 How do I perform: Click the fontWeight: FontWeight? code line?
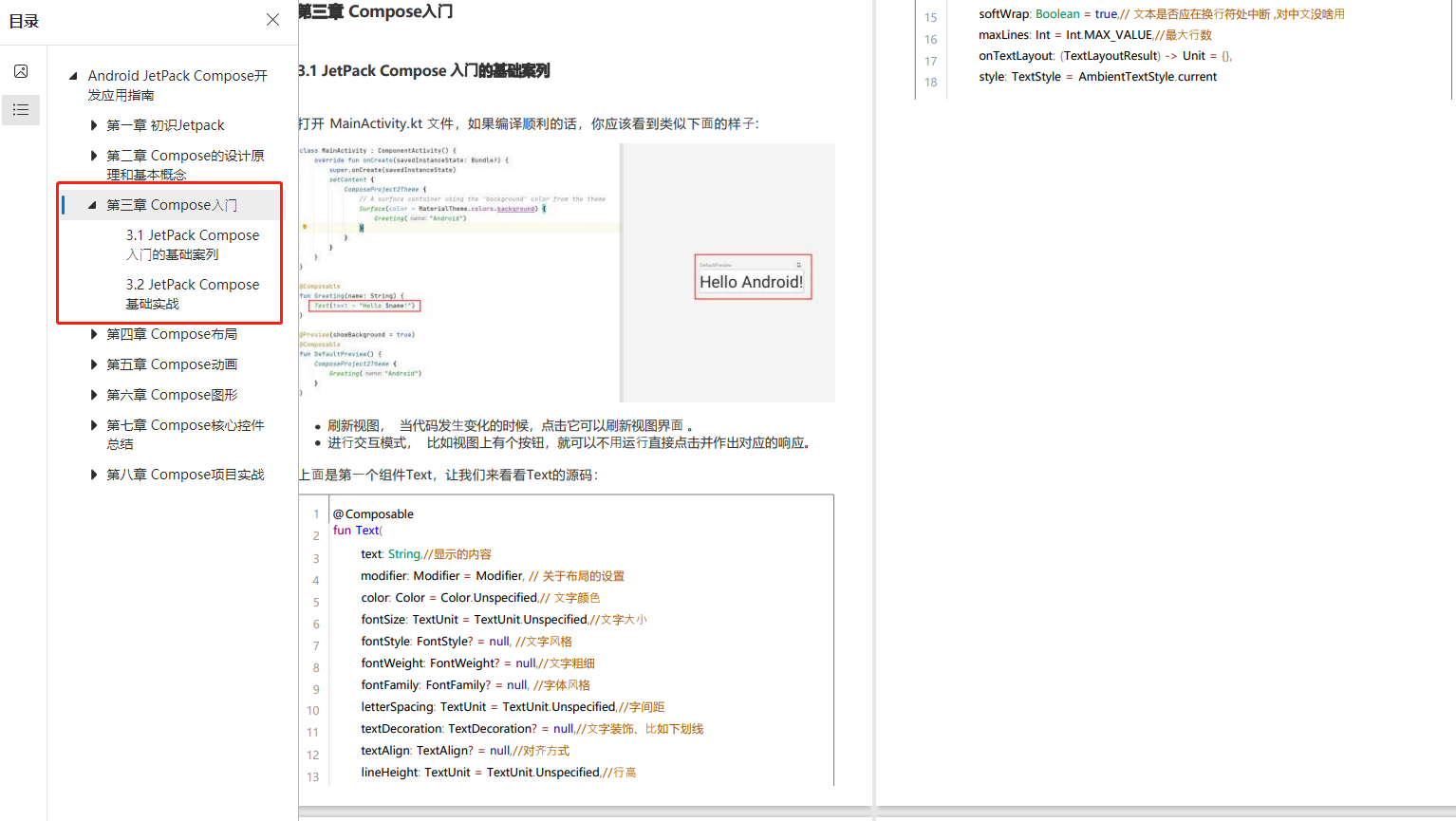[x=477, y=663]
